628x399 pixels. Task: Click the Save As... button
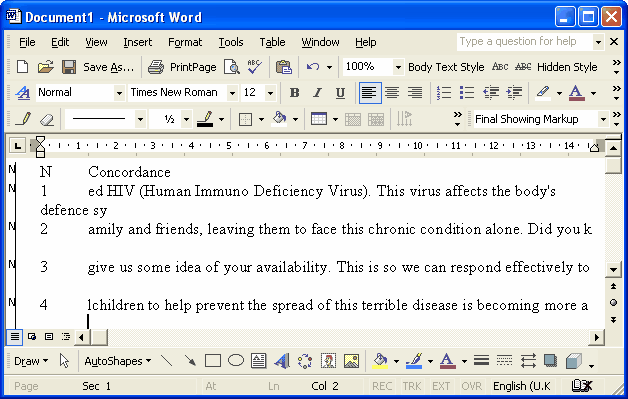pyautogui.click(x=109, y=67)
